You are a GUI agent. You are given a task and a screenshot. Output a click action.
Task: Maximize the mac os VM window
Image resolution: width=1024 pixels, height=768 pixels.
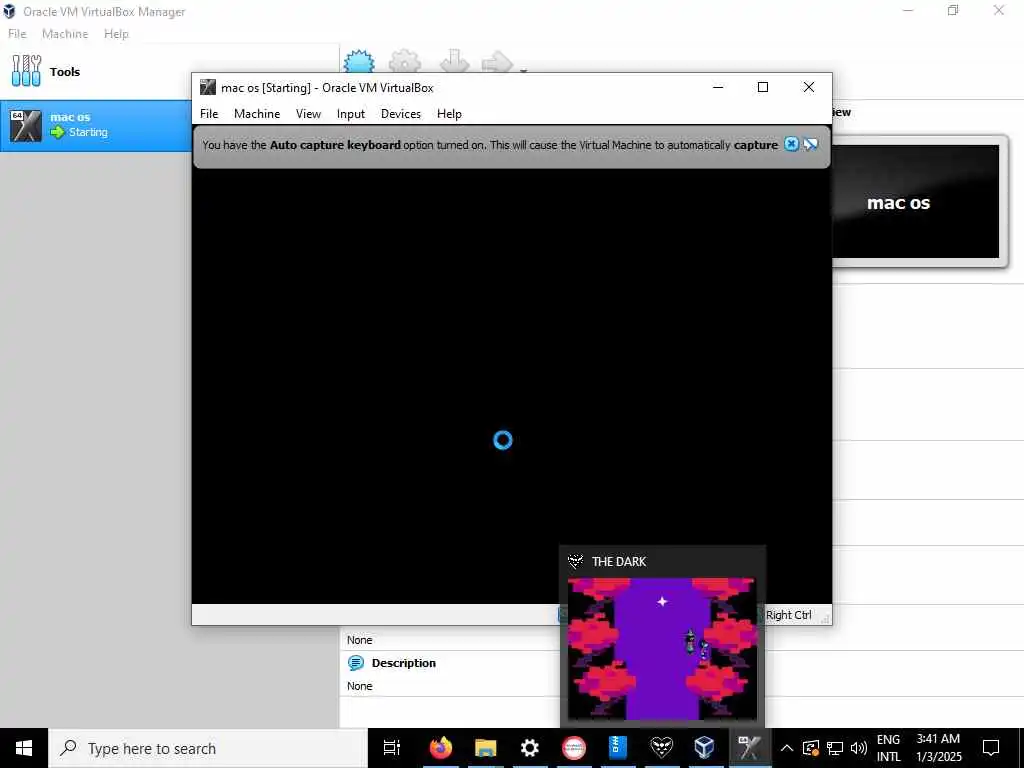point(763,88)
